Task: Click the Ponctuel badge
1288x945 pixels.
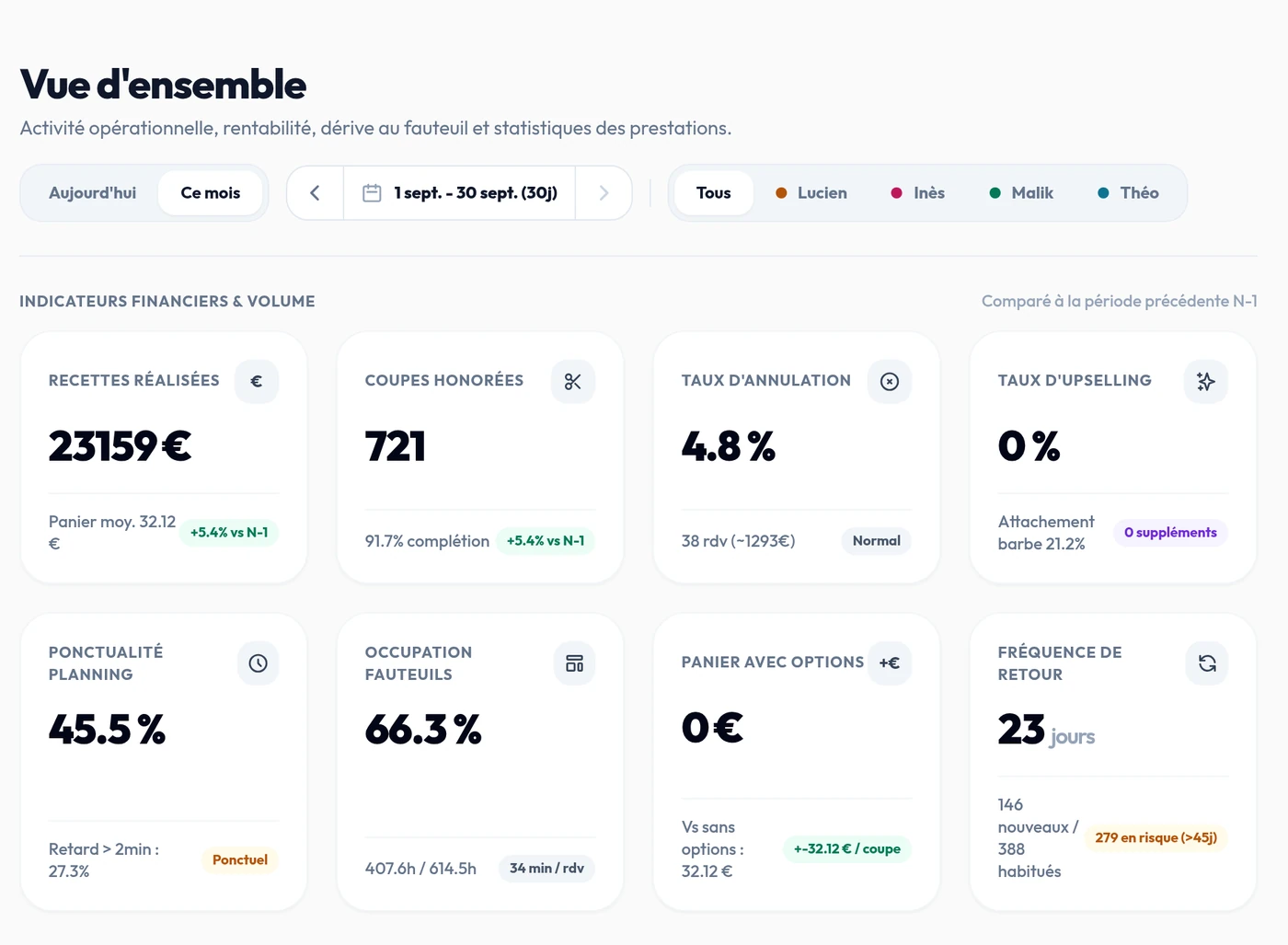Action: point(240,860)
